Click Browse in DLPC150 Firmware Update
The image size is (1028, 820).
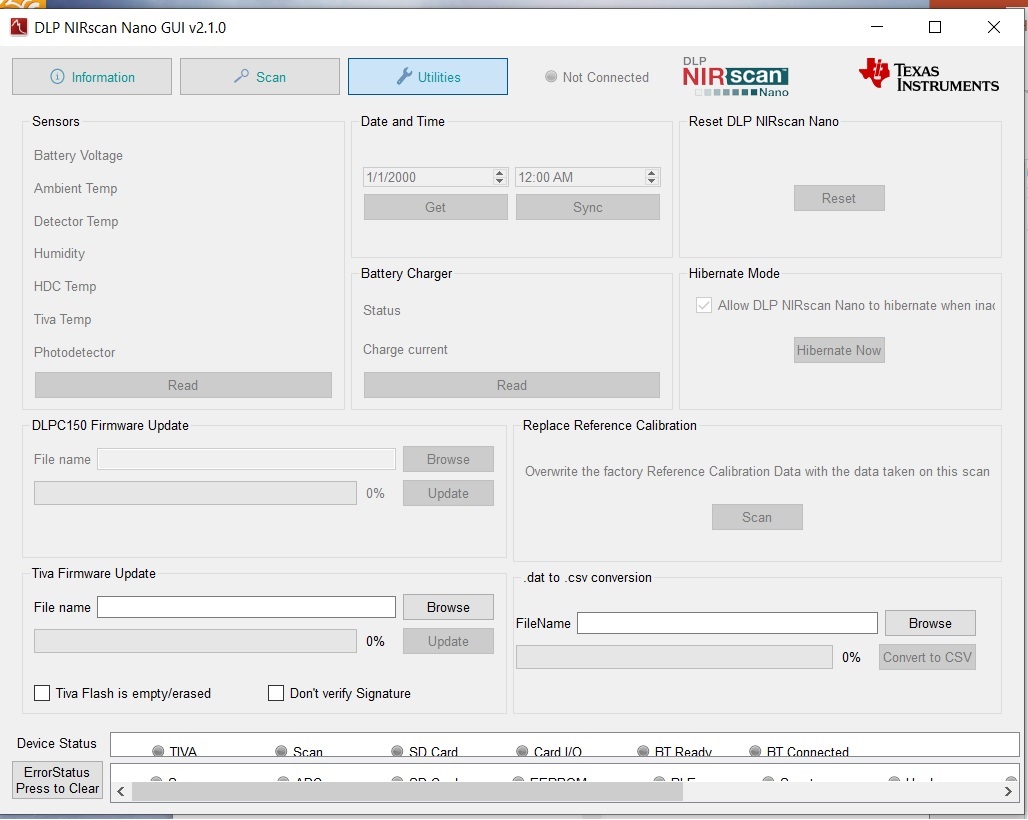(x=448, y=459)
